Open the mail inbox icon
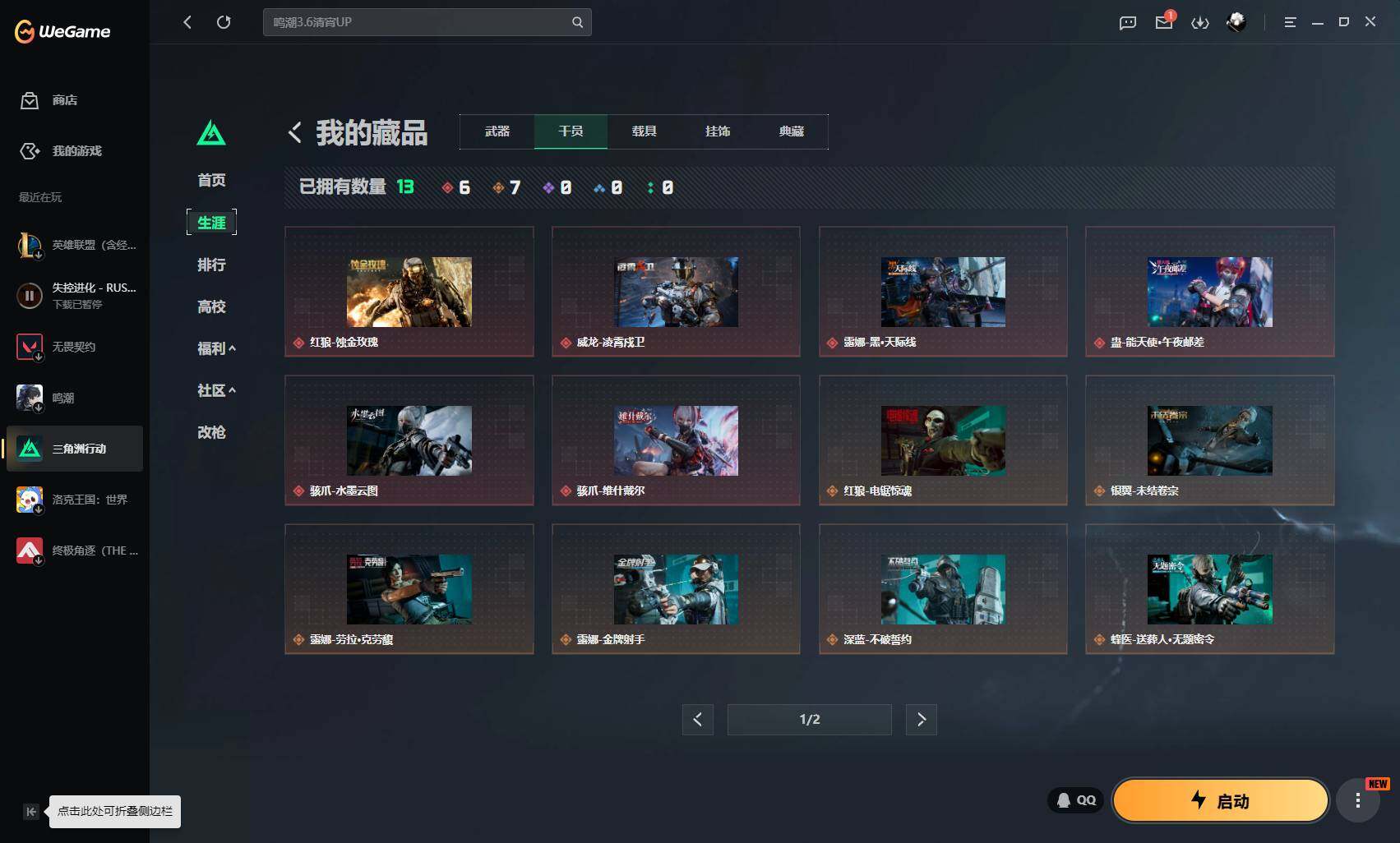The width and height of the screenshot is (1400, 843). (x=1164, y=22)
